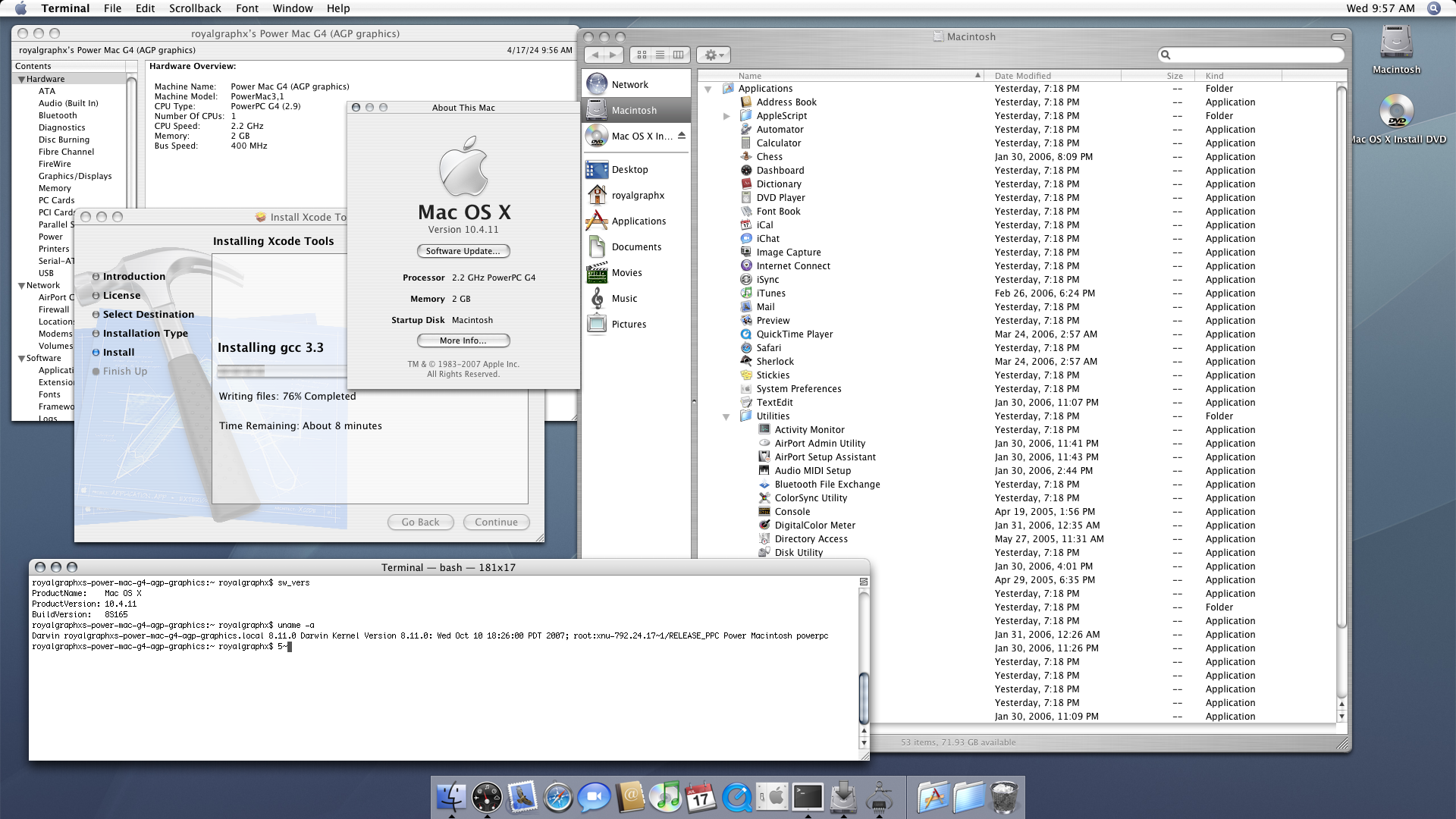1456x819 pixels.
Task: Click the Software Update button in About Mac
Action: (462, 250)
